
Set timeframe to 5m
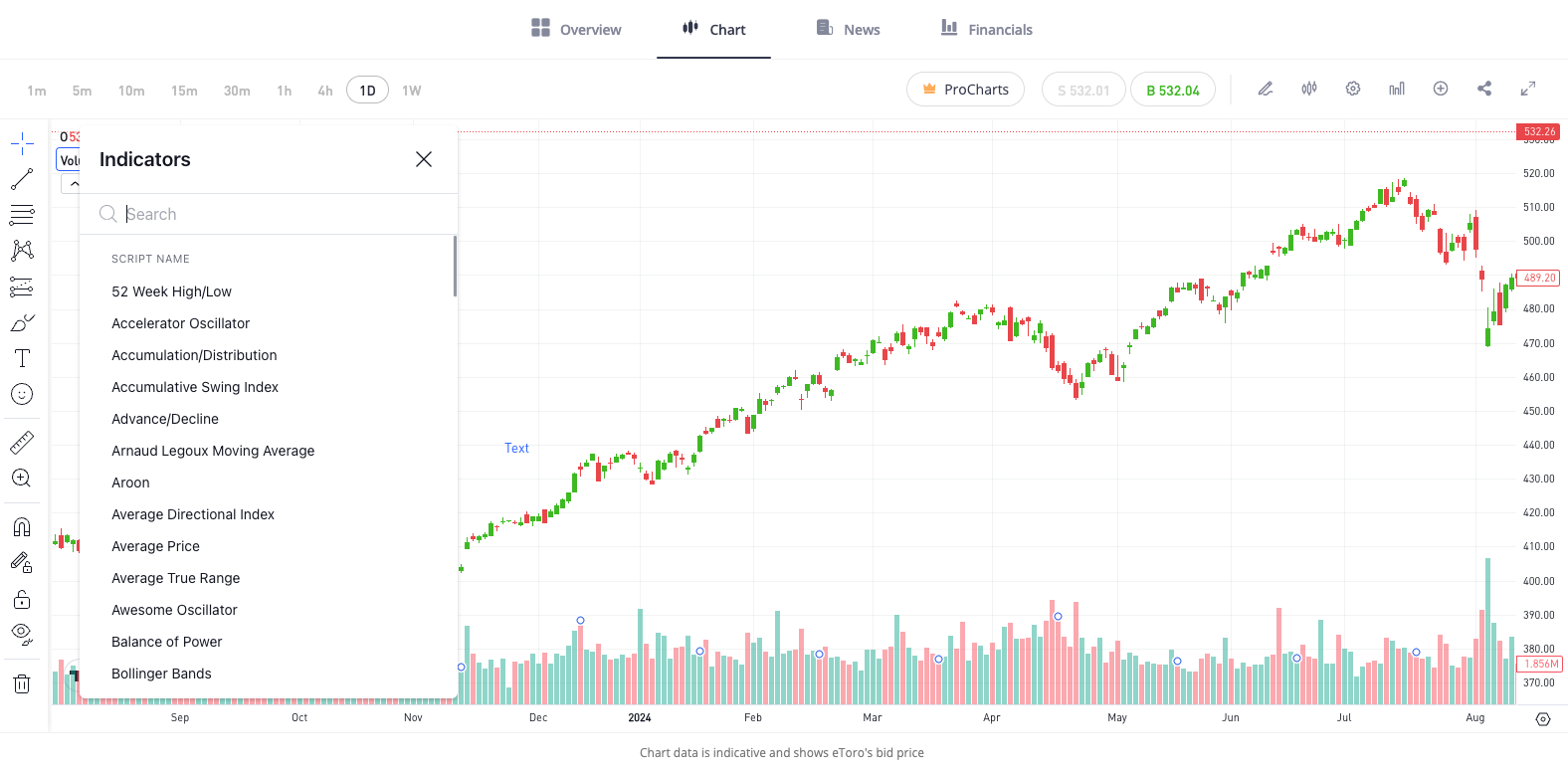tap(83, 91)
